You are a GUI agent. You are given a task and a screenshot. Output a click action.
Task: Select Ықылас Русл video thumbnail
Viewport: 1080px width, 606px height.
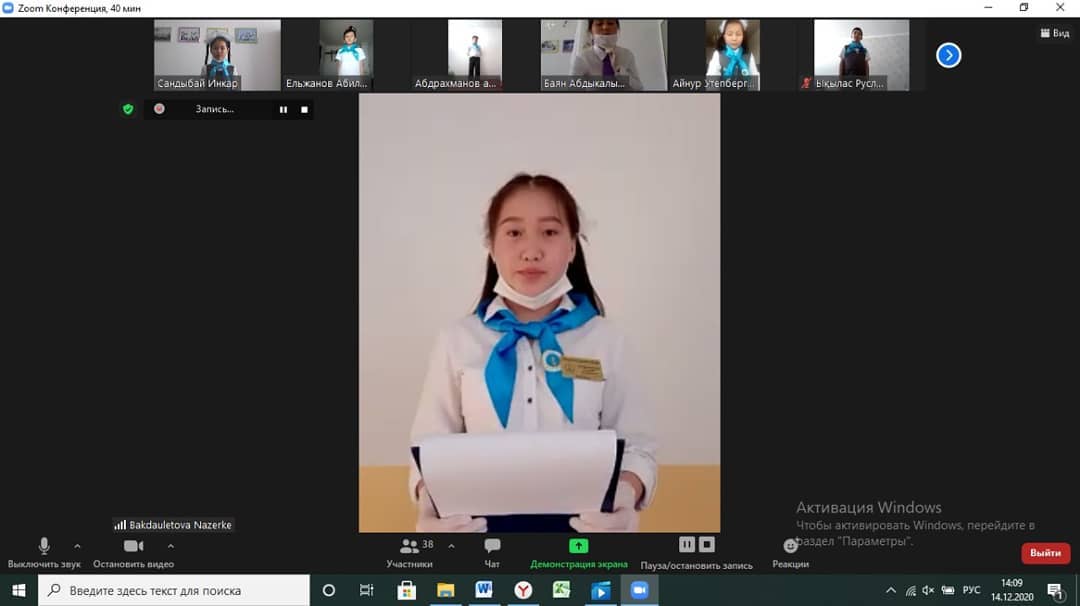click(861, 55)
